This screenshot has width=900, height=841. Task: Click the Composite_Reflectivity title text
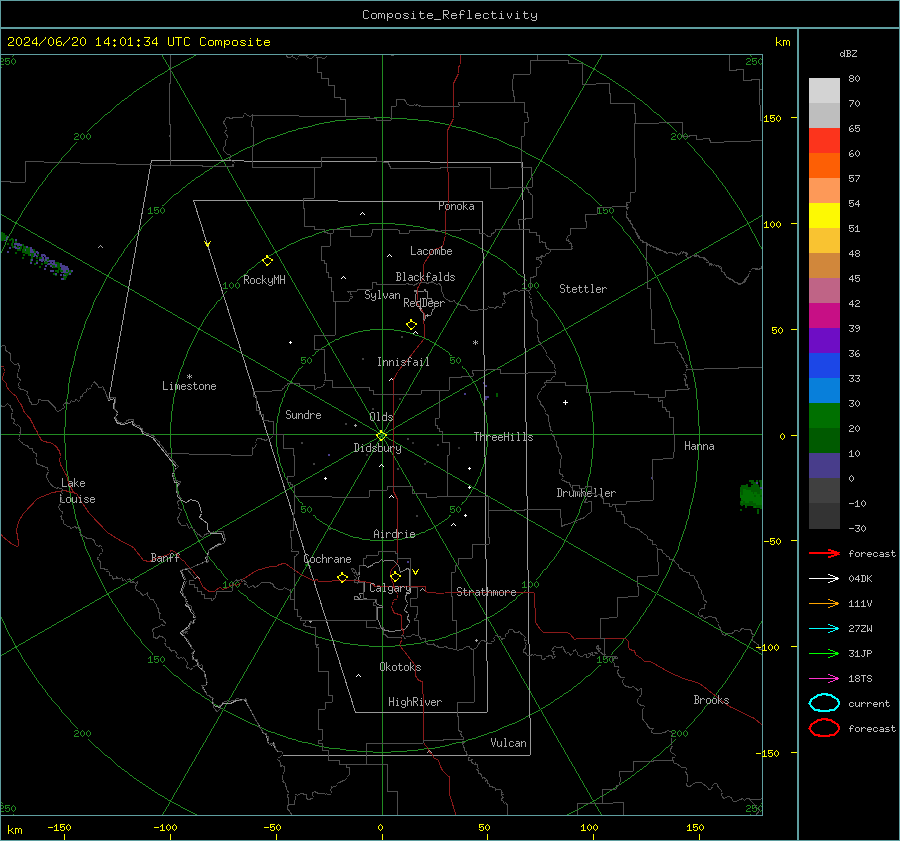[x=449, y=15]
